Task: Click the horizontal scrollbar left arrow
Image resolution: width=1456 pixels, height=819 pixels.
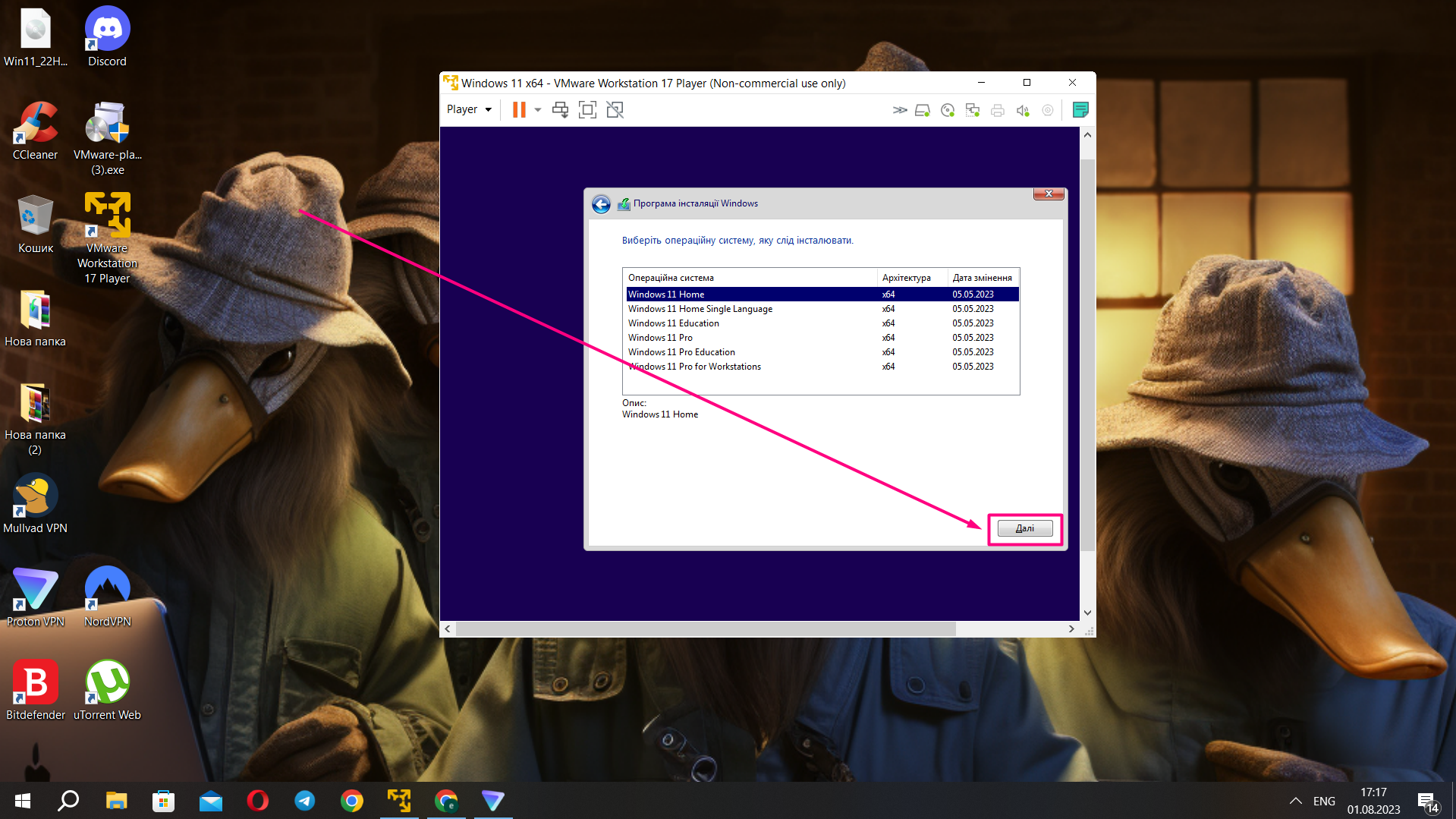Action: [448, 628]
